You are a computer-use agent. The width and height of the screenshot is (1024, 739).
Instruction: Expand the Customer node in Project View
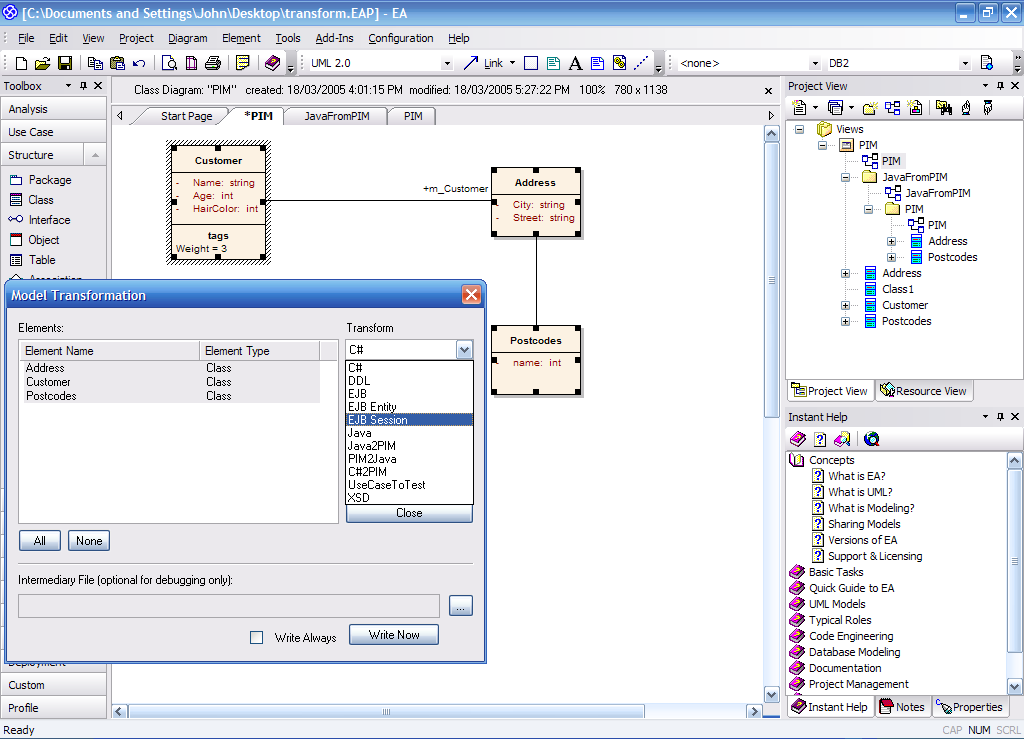click(x=846, y=305)
